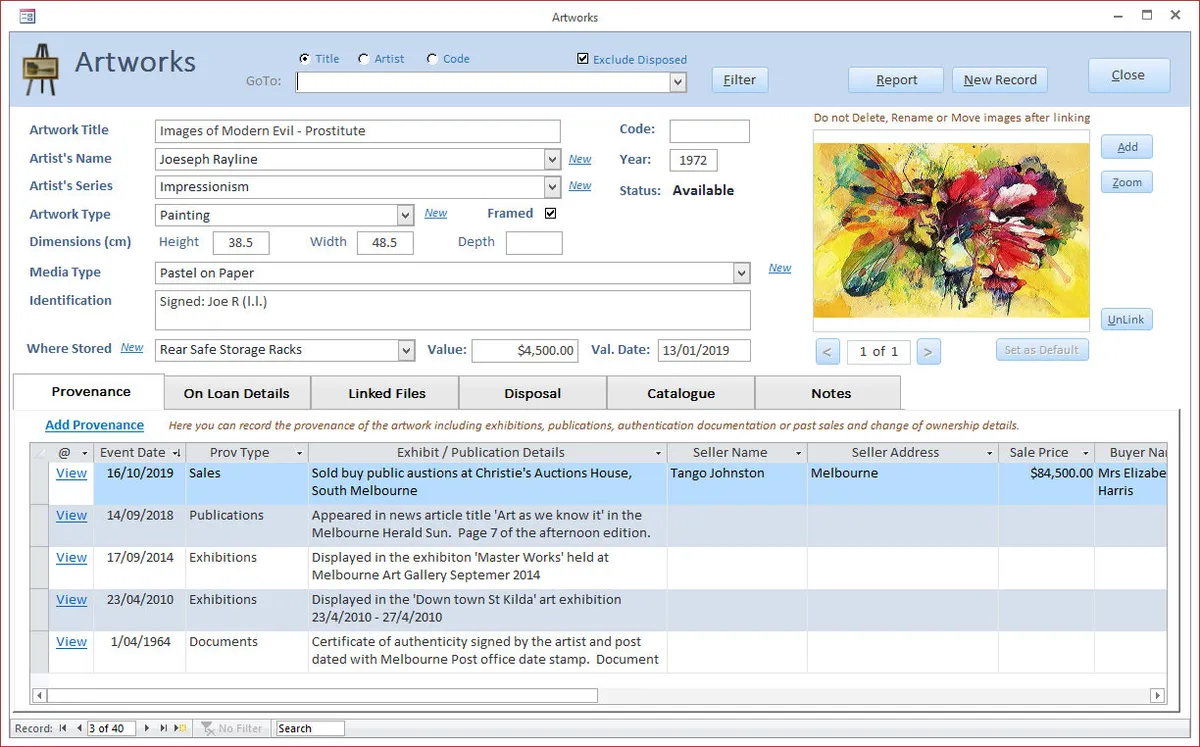Viewport: 1200px width, 747px height.
Task: Open the Catalogue tab
Action: point(681,392)
